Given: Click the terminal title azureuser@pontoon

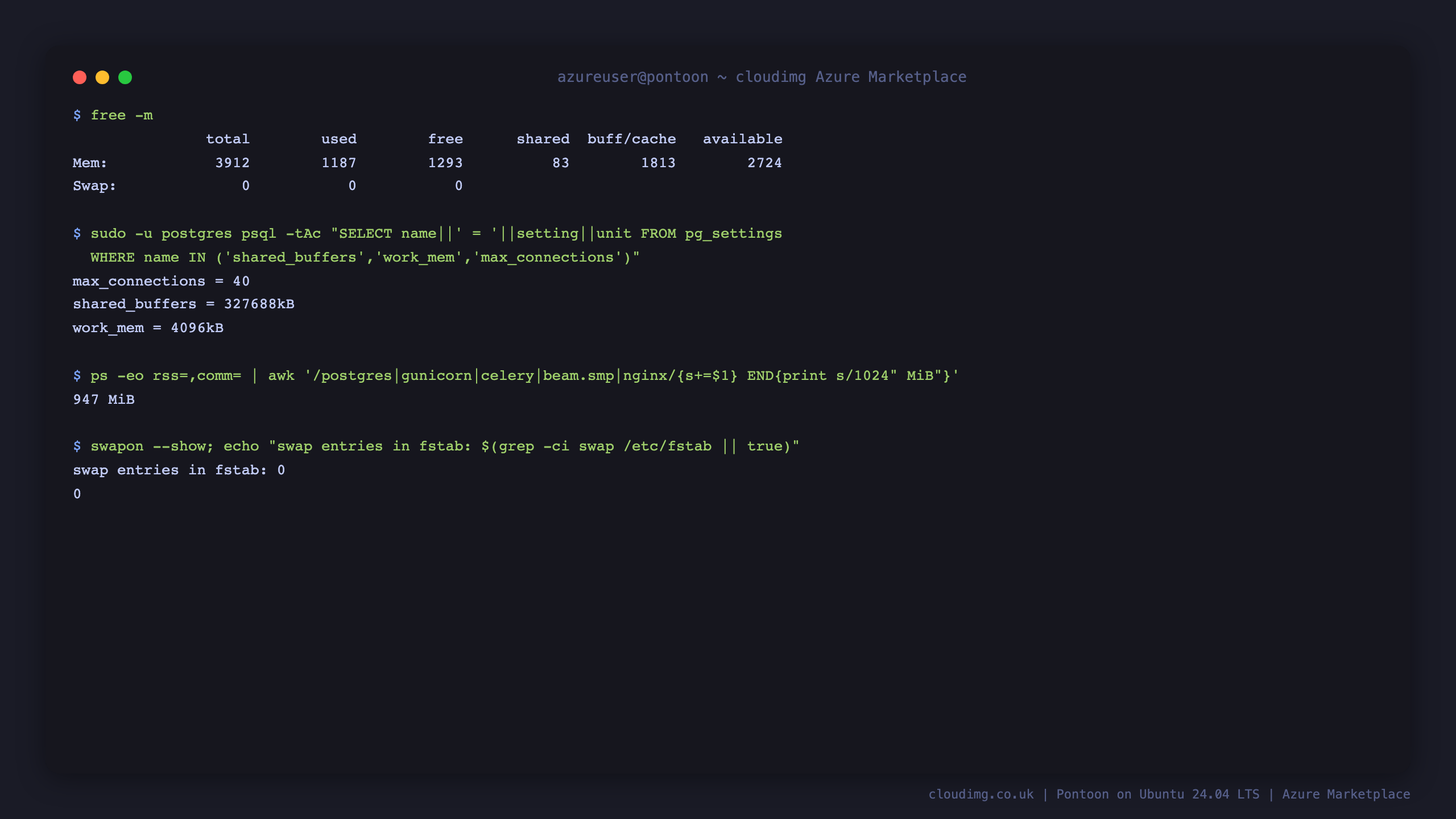Looking at the screenshot, I should pos(632,77).
